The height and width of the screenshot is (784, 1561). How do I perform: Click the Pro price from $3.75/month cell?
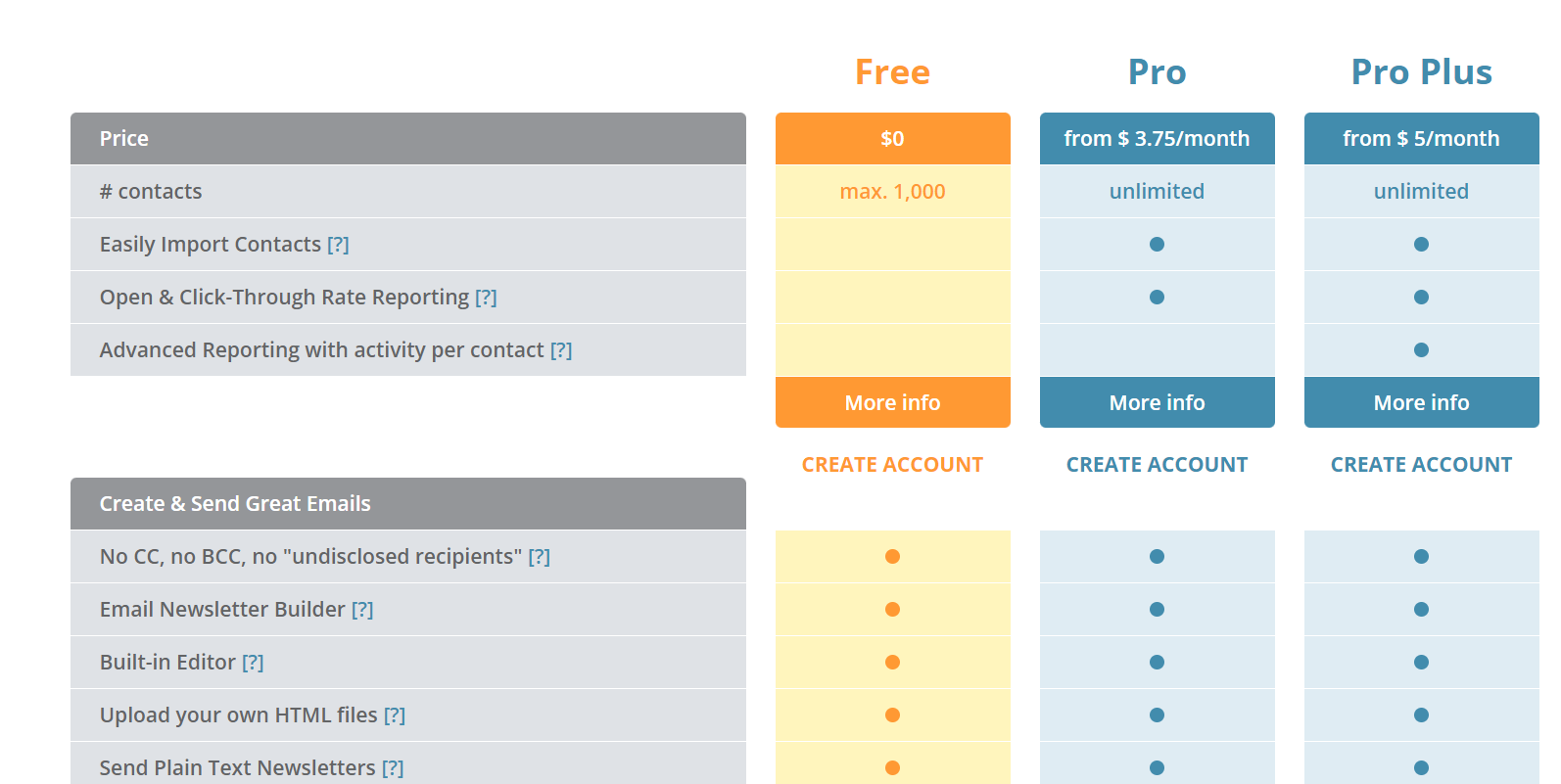click(x=1158, y=138)
